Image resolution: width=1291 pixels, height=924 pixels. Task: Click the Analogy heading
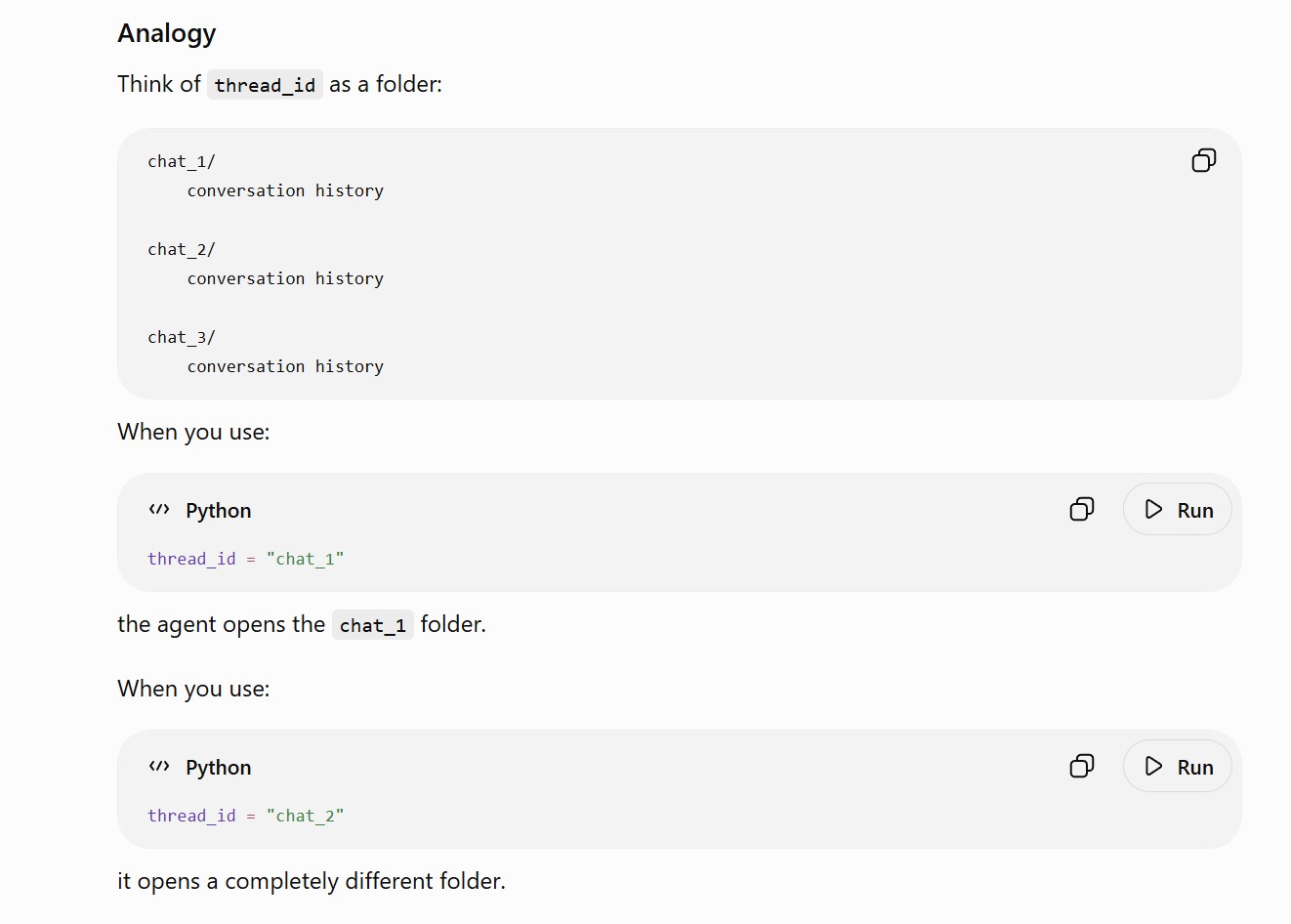[167, 33]
